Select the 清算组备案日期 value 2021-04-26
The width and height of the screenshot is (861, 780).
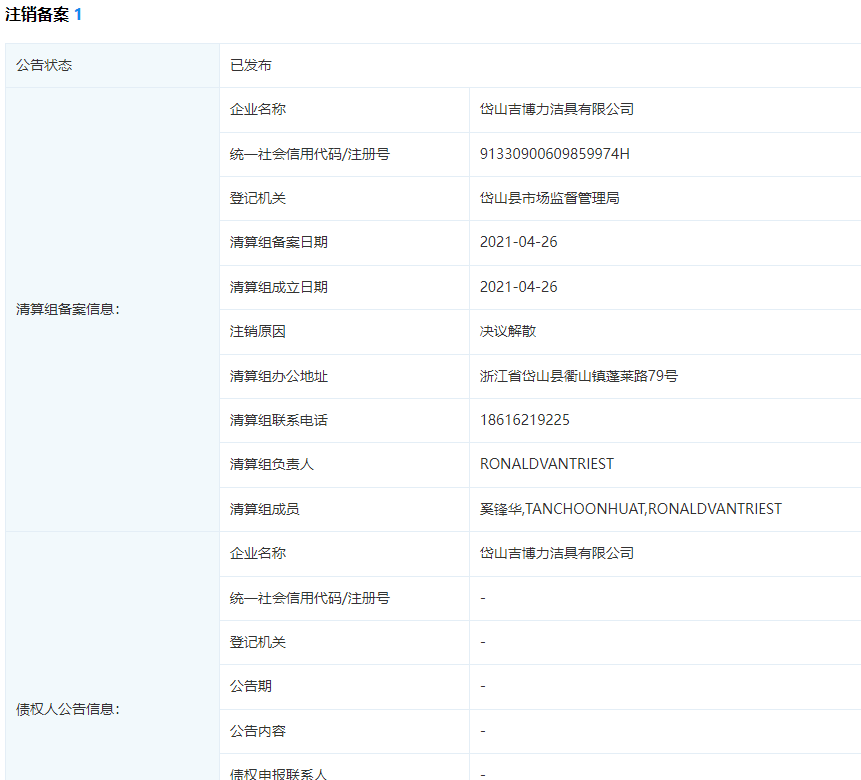click(x=518, y=242)
